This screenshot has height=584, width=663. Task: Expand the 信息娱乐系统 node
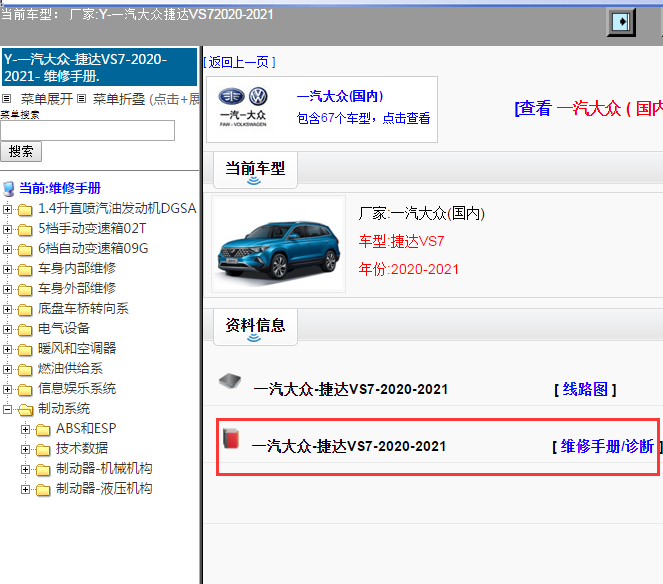coord(7,389)
